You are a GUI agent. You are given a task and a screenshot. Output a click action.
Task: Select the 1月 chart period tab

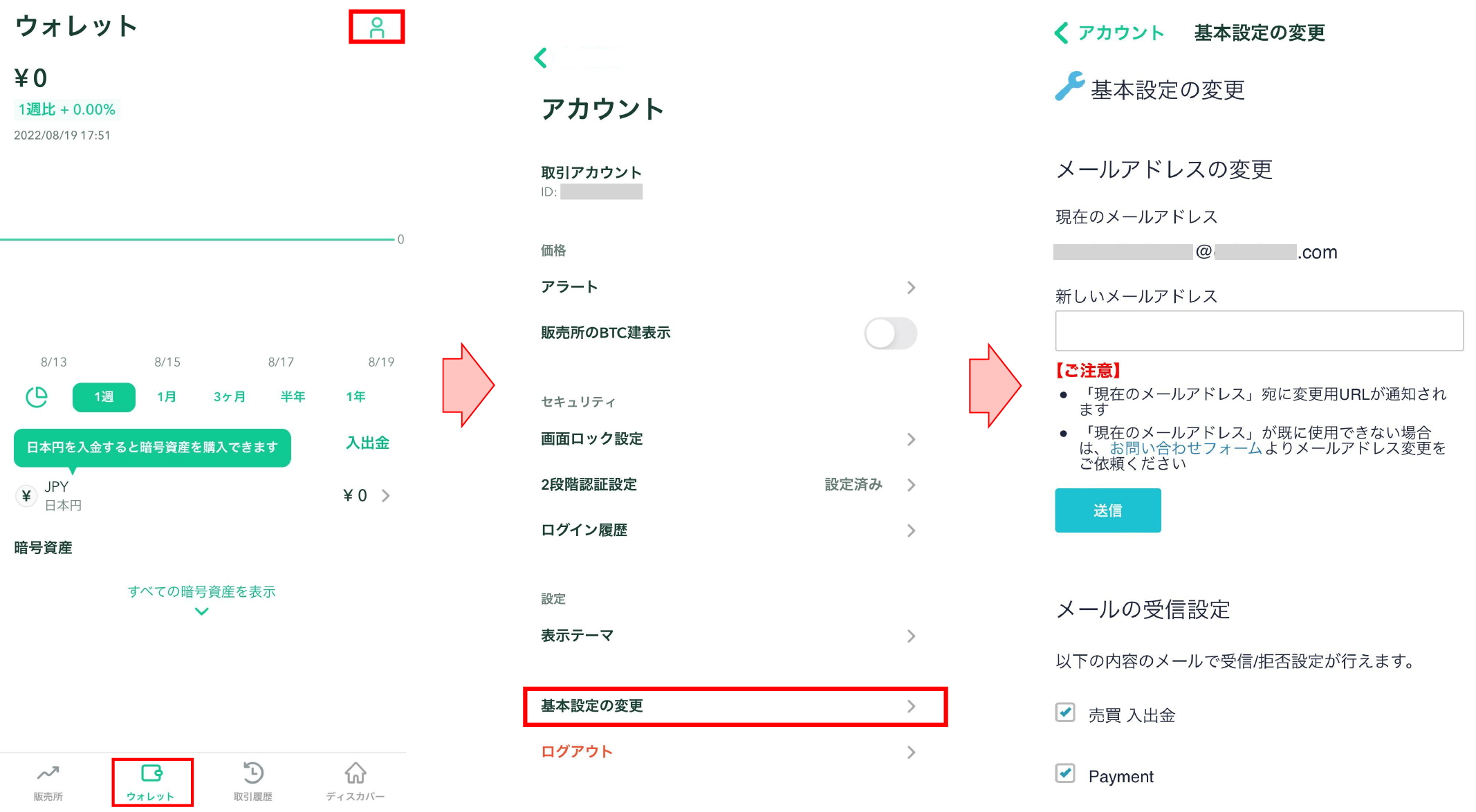pos(166,397)
